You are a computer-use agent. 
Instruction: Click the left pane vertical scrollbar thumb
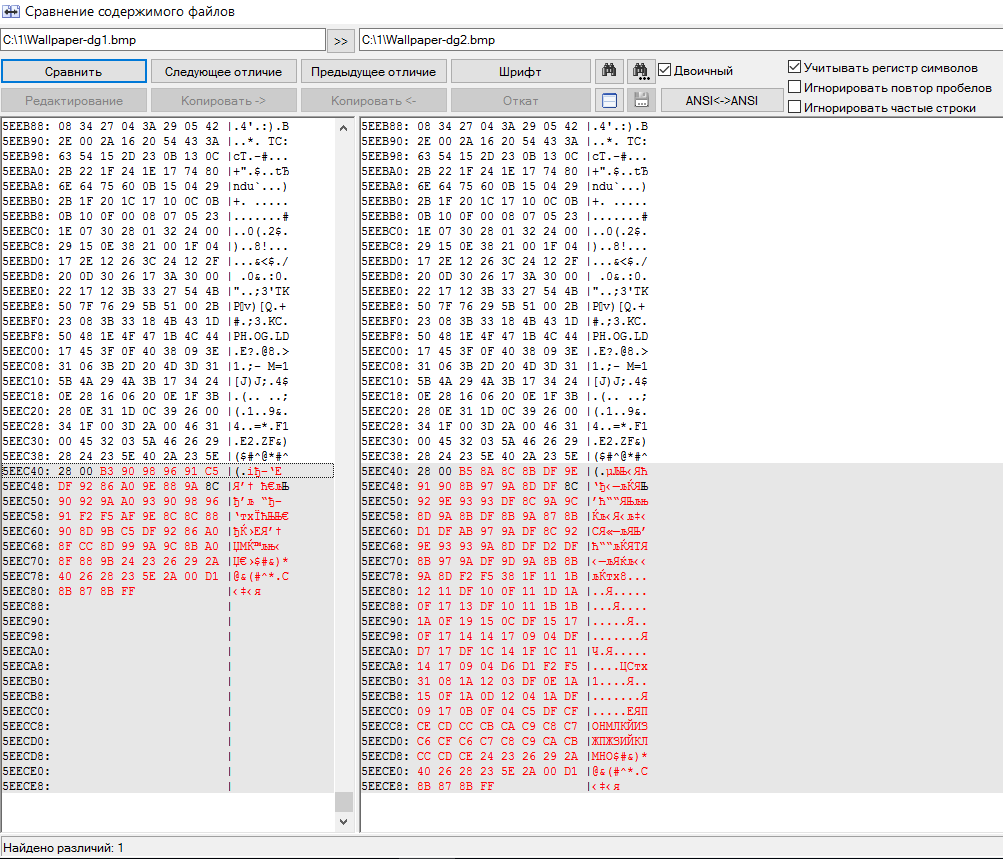[x=343, y=801]
